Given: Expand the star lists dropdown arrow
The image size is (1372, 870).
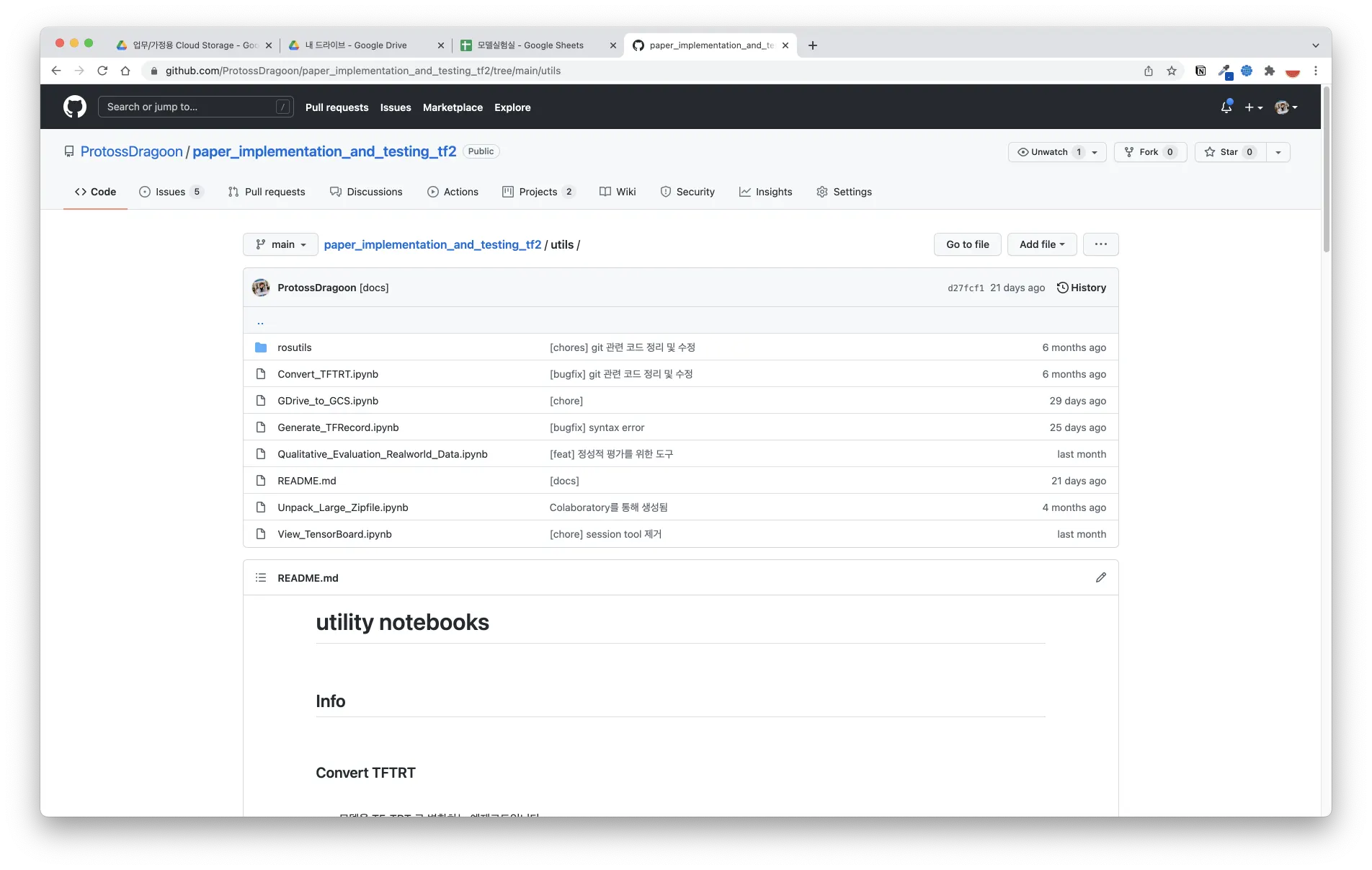Looking at the screenshot, I should pyautogui.click(x=1278, y=152).
